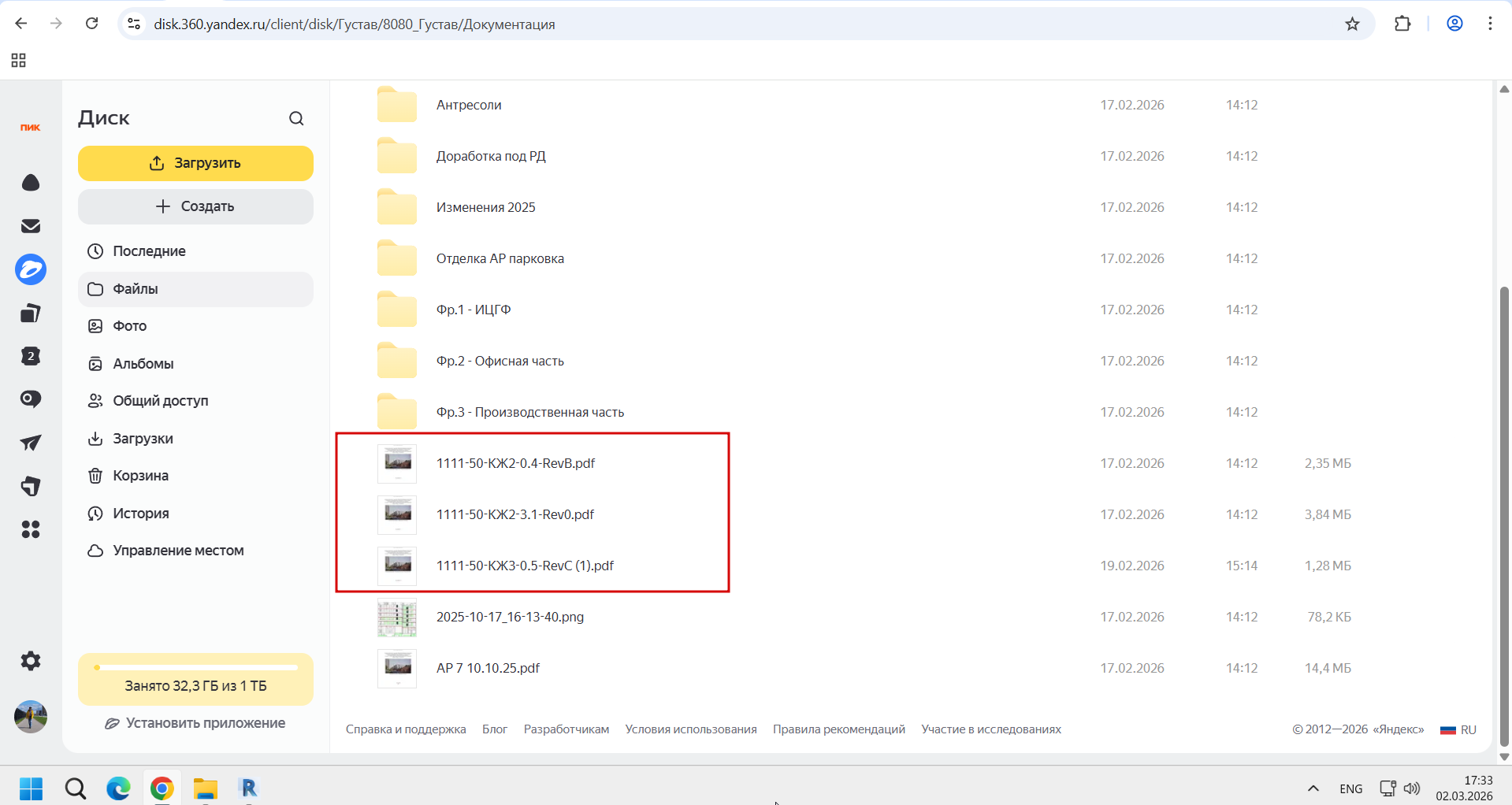Click the user avatar in the service rail
This screenshot has width=1512, height=805.
click(31, 717)
